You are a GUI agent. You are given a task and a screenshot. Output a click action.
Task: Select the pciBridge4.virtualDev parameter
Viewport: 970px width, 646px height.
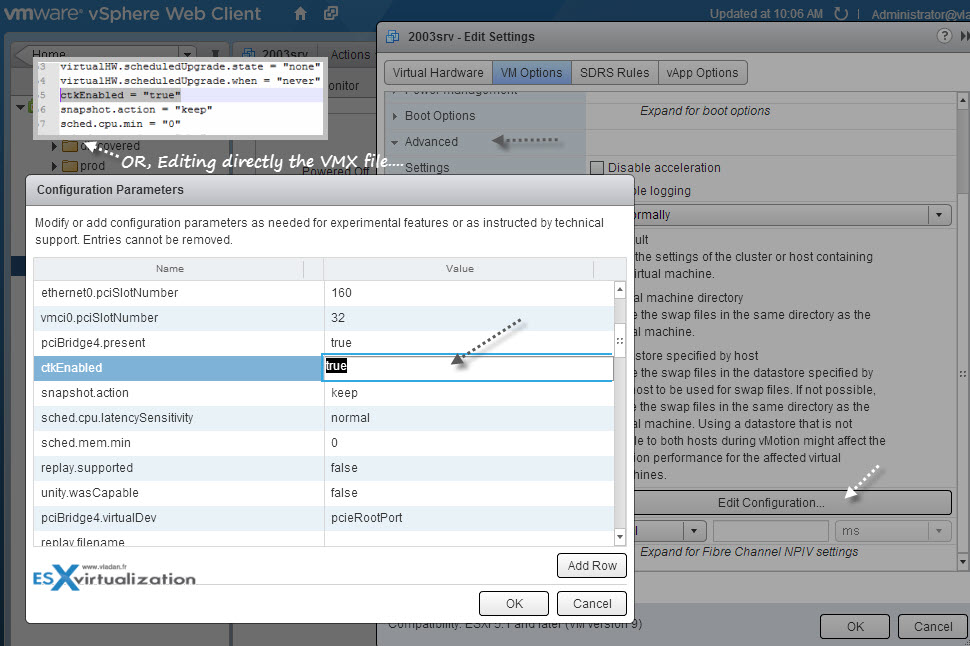tap(99, 518)
